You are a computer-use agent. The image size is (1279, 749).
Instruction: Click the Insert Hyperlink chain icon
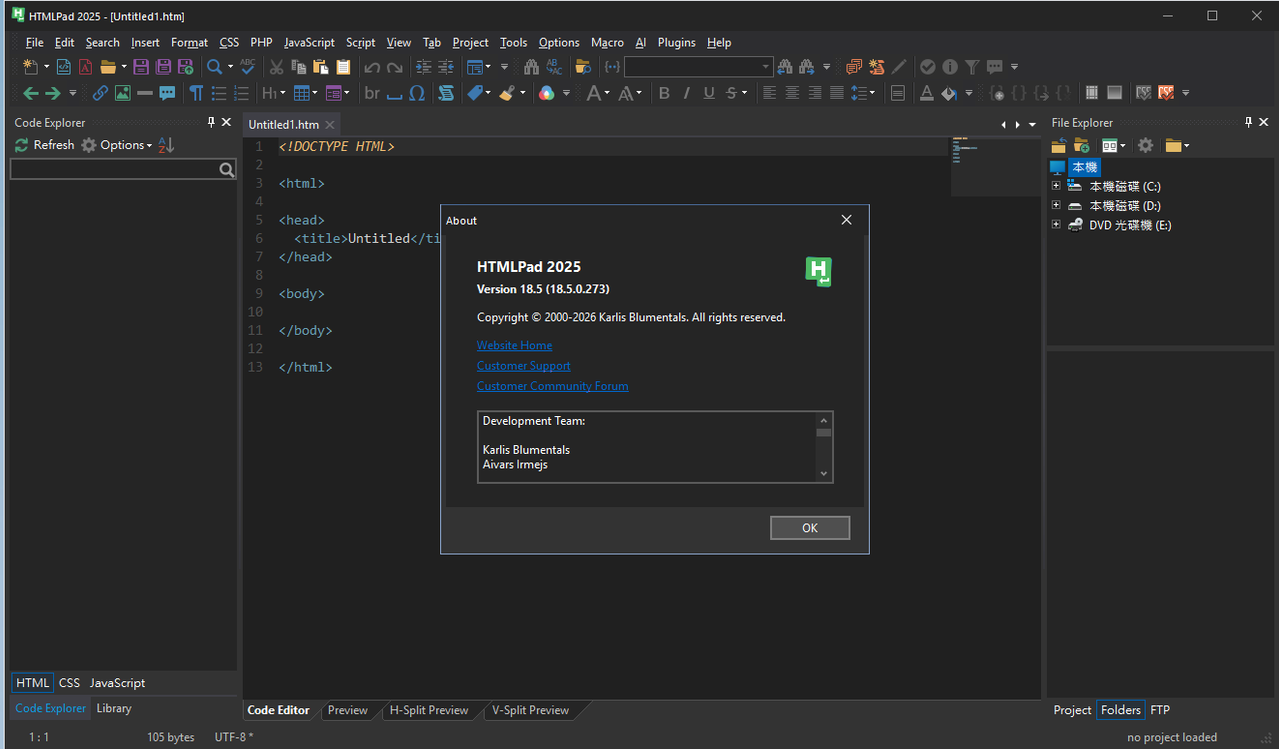[100, 93]
